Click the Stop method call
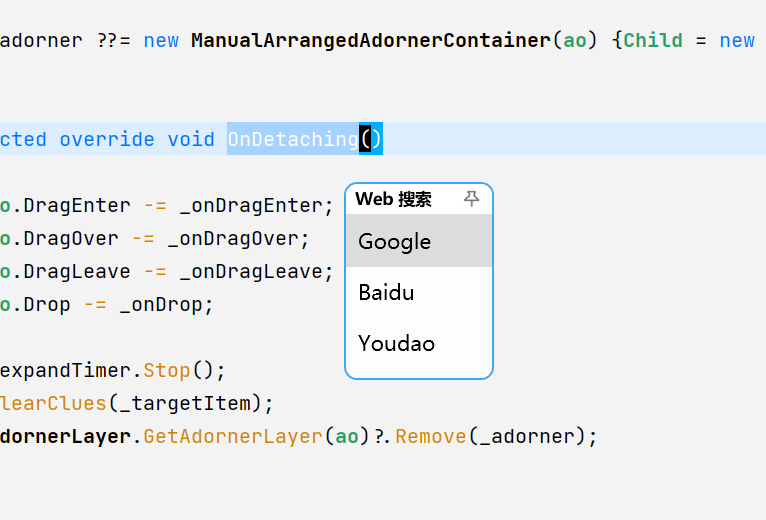Viewport: 766px width, 520px height. (167, 370)
